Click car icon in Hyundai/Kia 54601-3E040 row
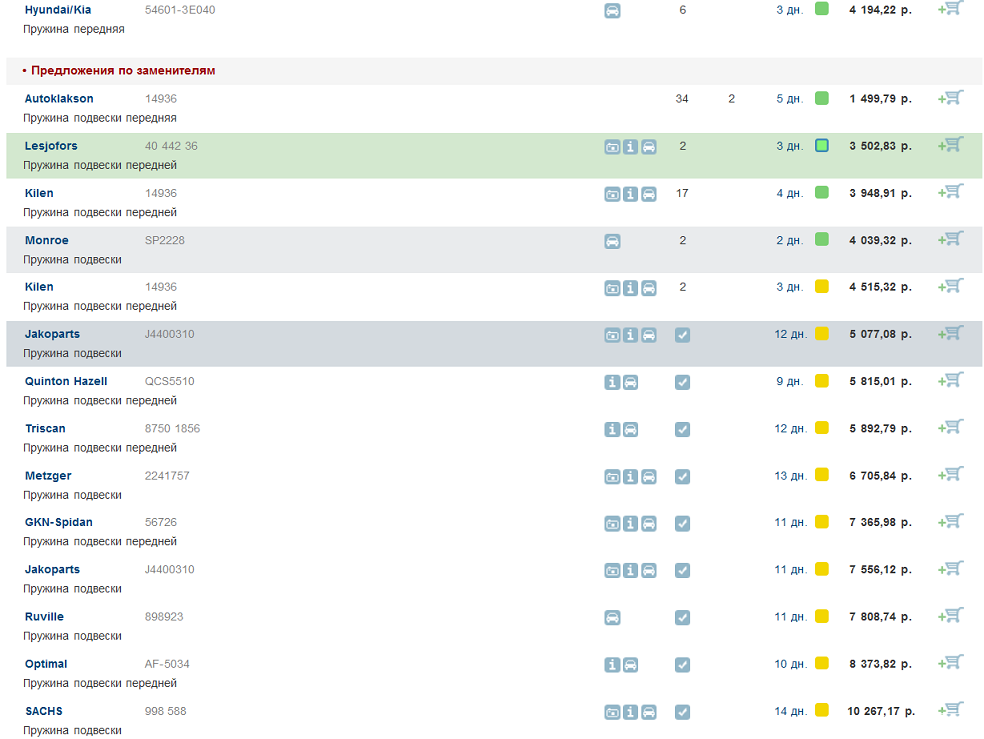 (x=612, y=11)
